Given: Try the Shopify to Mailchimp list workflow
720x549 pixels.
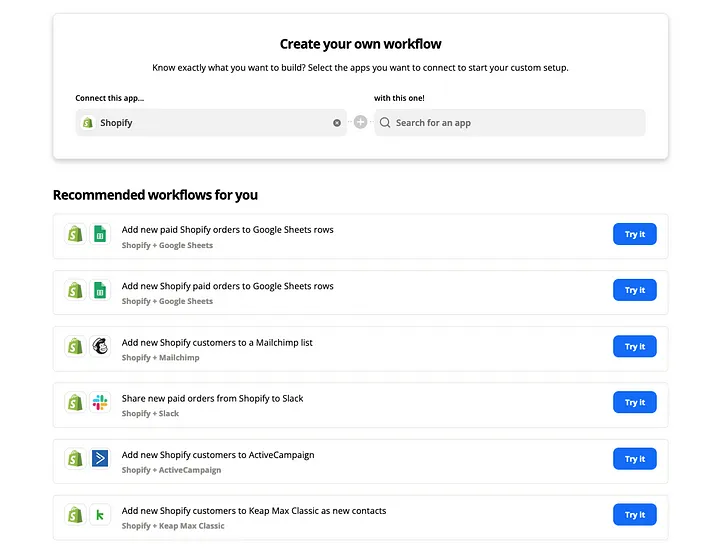Looking at the screenshot, I should (x=635, y=347).
